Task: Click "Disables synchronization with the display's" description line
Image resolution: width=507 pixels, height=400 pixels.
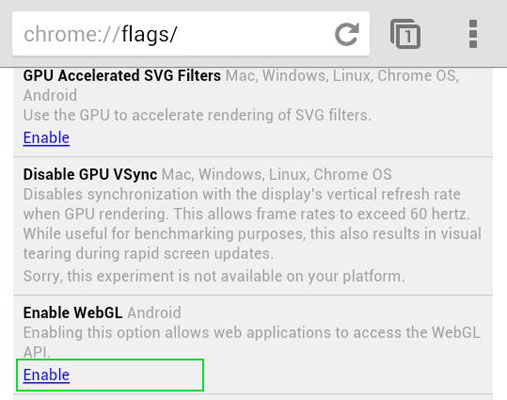Action: point(242,194)
